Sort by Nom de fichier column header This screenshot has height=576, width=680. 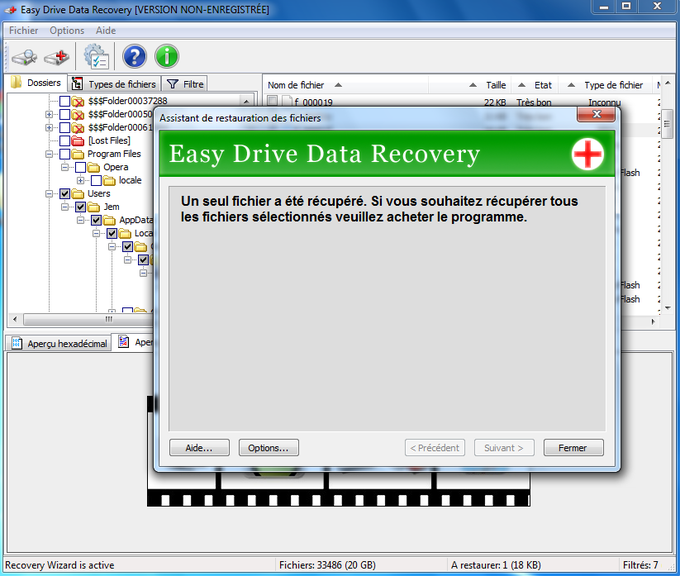[346, 85]
